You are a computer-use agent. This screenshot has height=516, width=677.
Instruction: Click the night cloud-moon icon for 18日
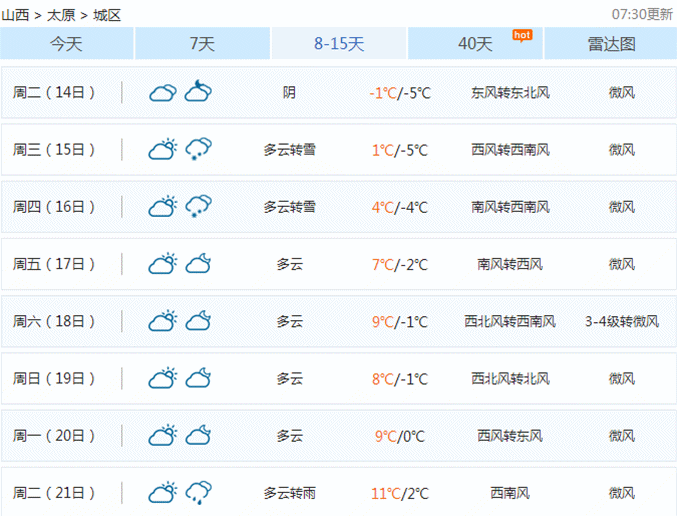[198, 321]
